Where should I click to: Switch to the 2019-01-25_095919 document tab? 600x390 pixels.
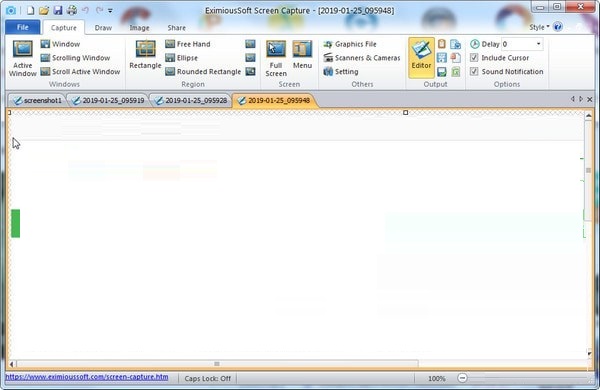(109, 101)
